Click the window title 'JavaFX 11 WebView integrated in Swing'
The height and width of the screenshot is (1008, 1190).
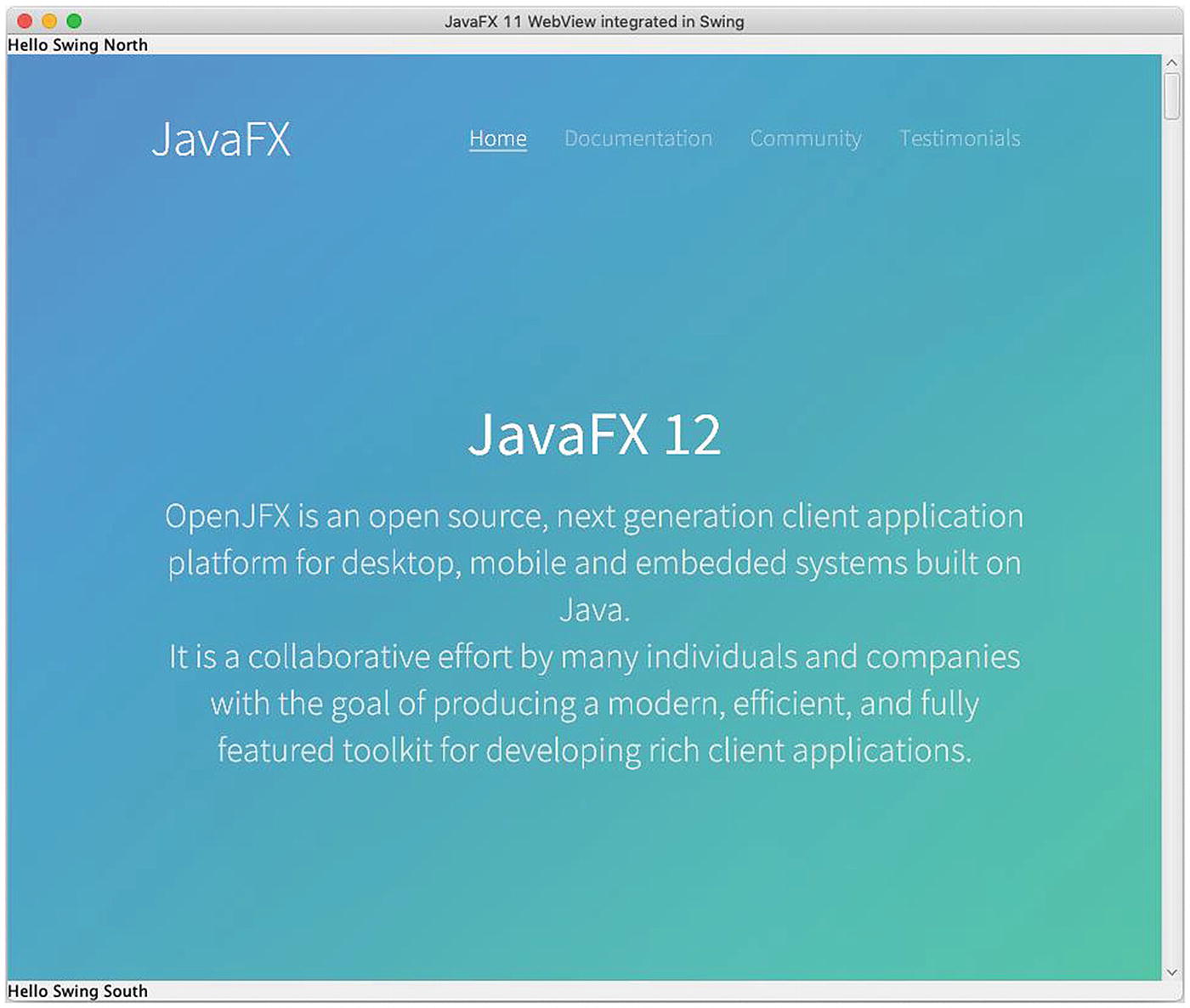tap(594, 21)
